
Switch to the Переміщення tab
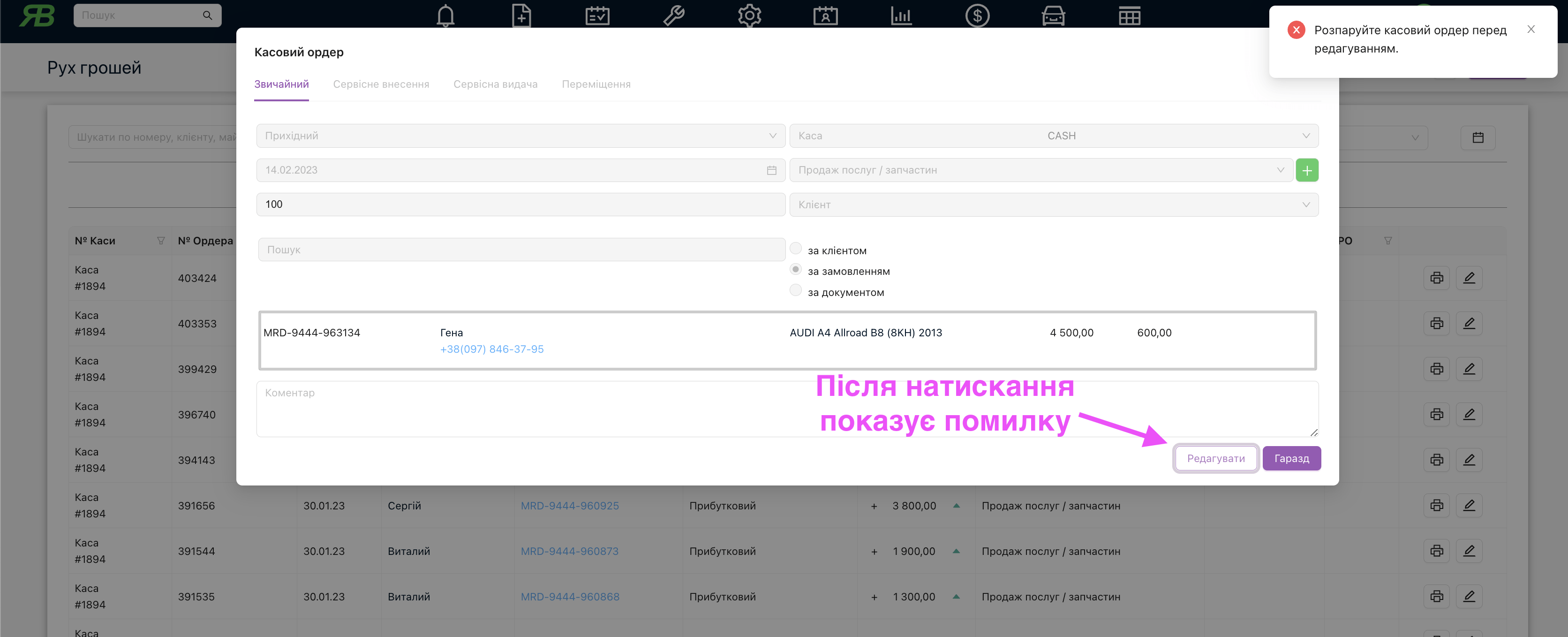click(596, 84)
